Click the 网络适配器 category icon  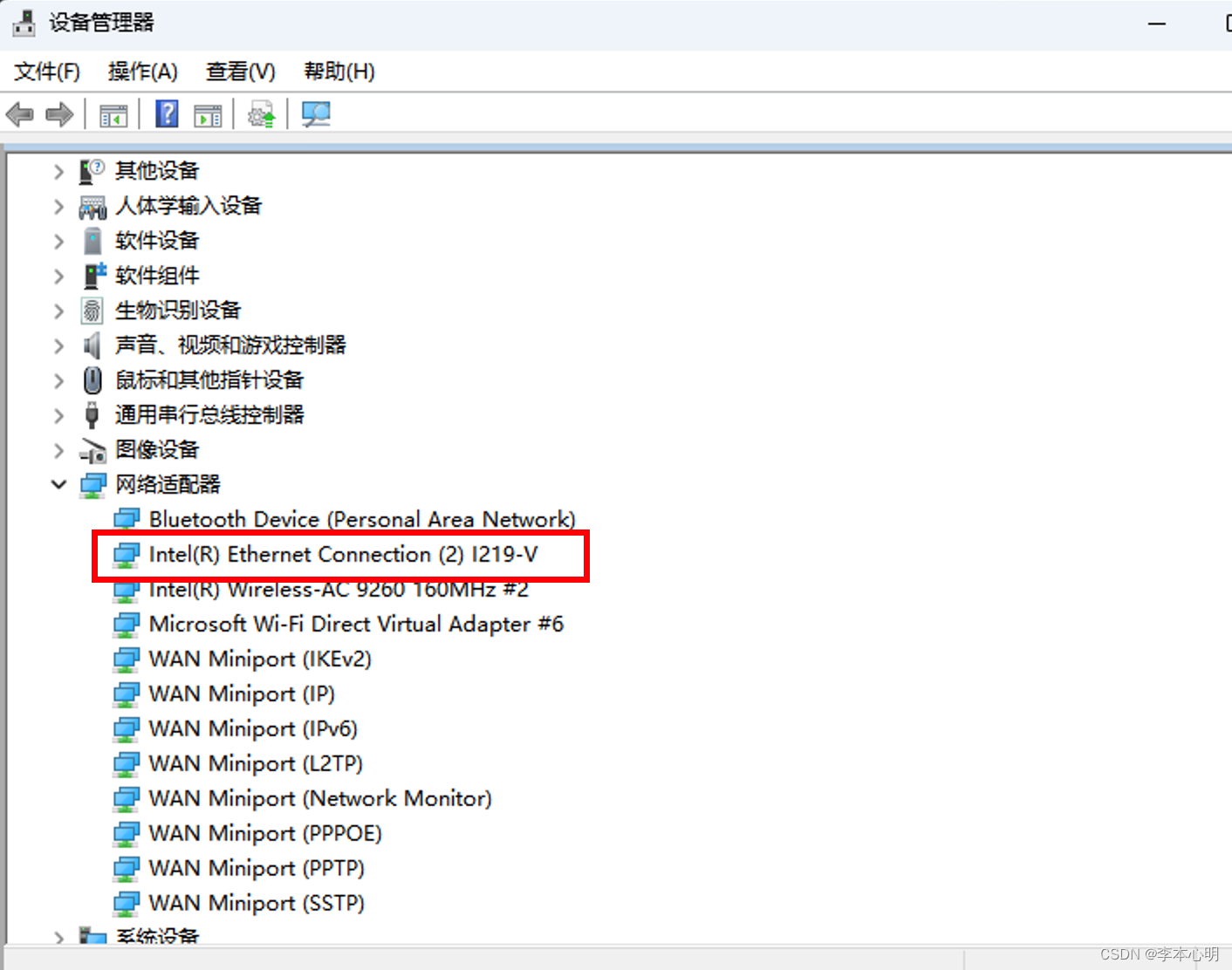(93, 485)
